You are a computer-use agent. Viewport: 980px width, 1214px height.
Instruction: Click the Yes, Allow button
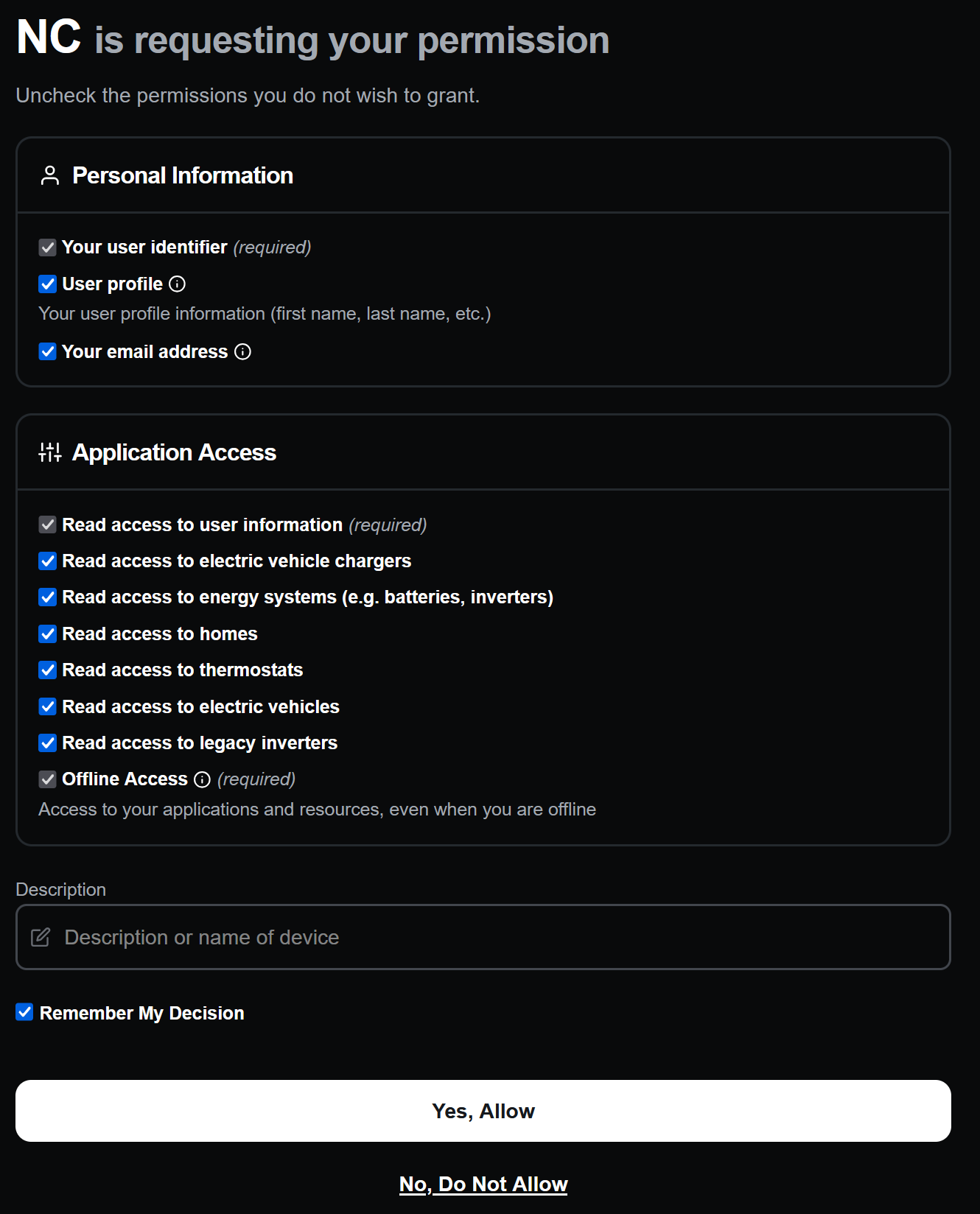[483, 1111]
